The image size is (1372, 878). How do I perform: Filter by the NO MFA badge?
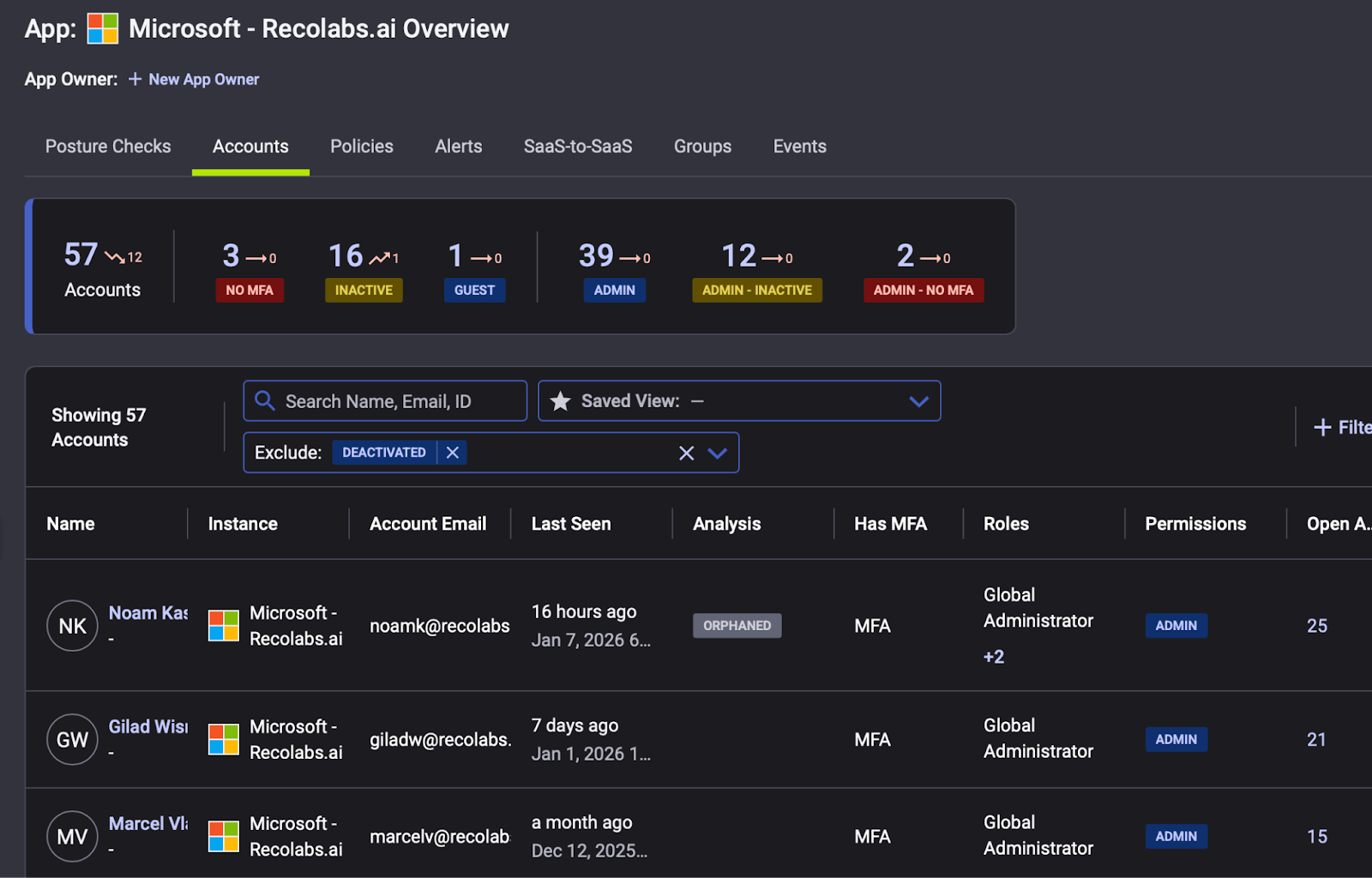click(250, 290)
